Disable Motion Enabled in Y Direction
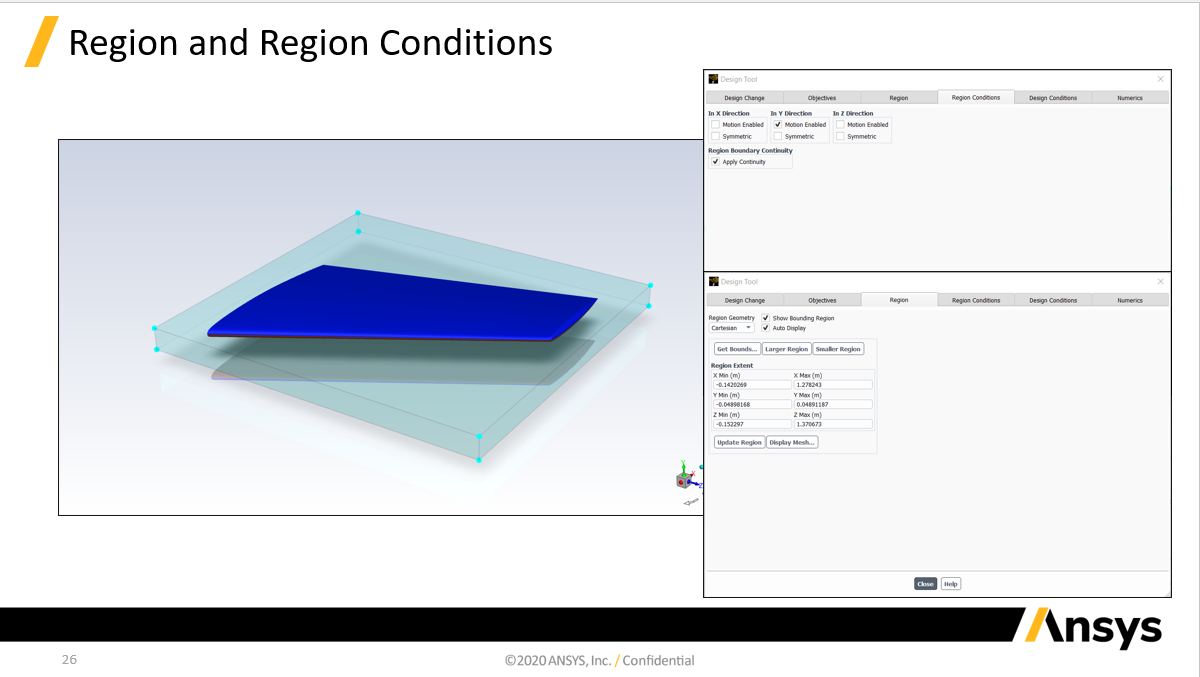 tap(778, 125)
